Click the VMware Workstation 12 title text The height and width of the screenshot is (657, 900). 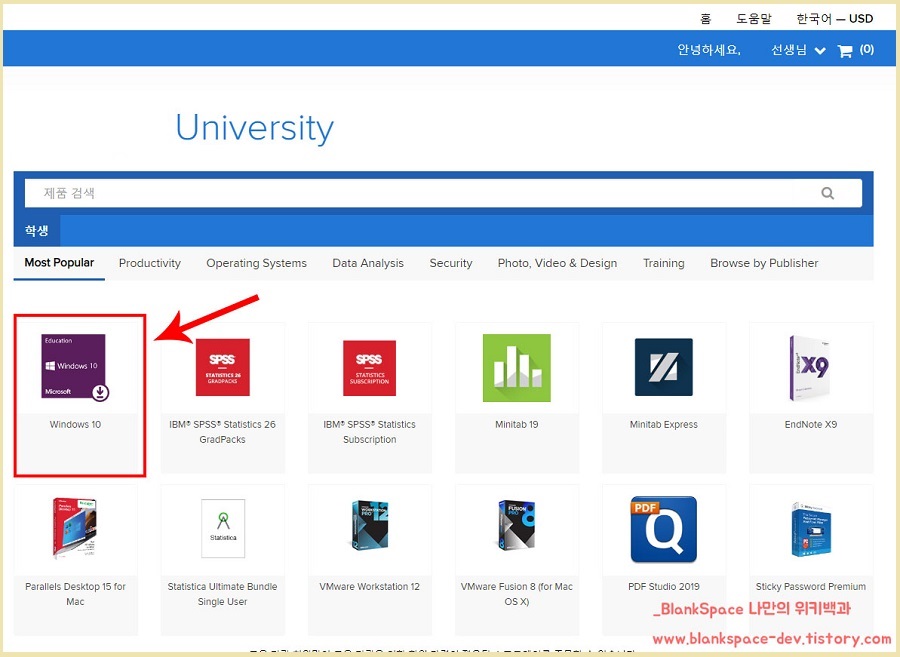tap(370, 586)
